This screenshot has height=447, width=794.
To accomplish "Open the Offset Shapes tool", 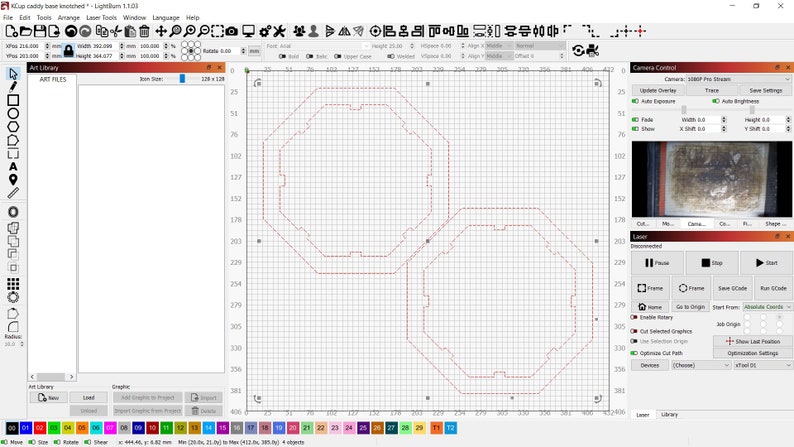I will coord(13,212).
